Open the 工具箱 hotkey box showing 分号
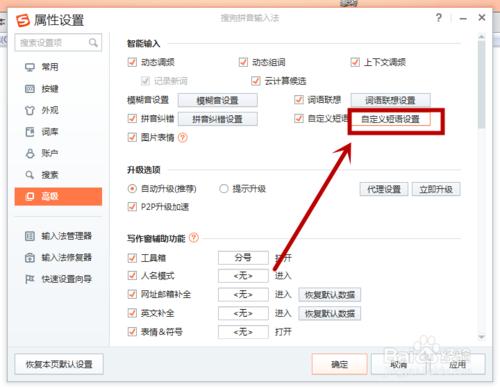Viewport: 500px width, 389px height. coord(243,258)
